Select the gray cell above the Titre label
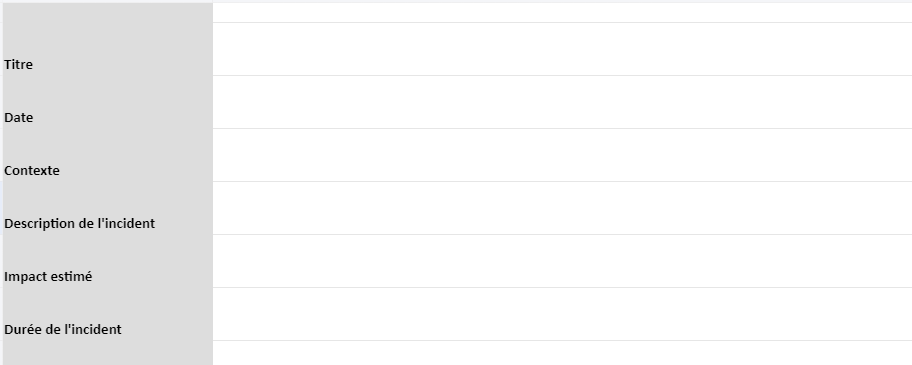Screen dimensions: 912x365 108,13
